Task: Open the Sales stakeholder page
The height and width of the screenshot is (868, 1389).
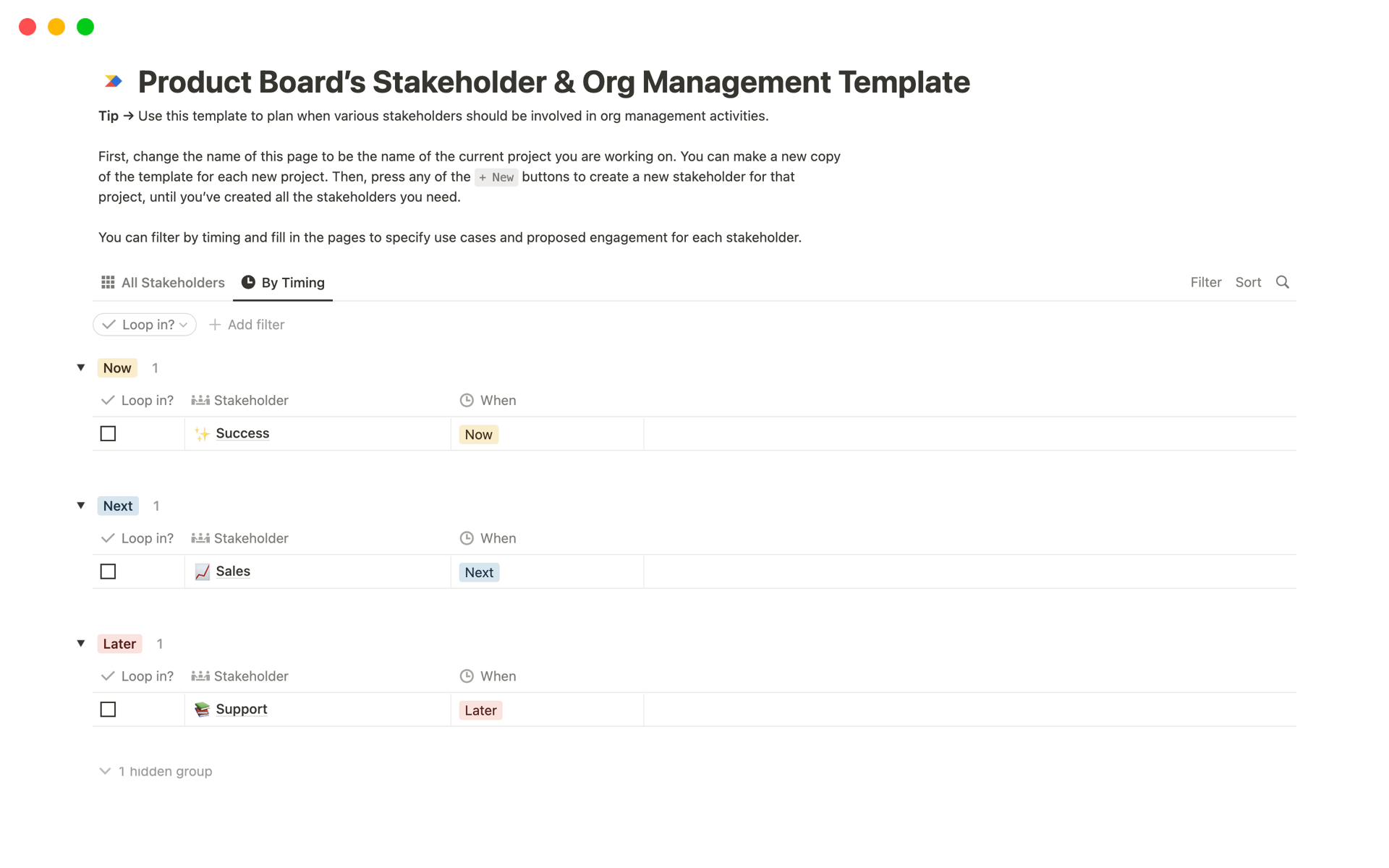Action: pyautogui.click(x=233, y=571)
